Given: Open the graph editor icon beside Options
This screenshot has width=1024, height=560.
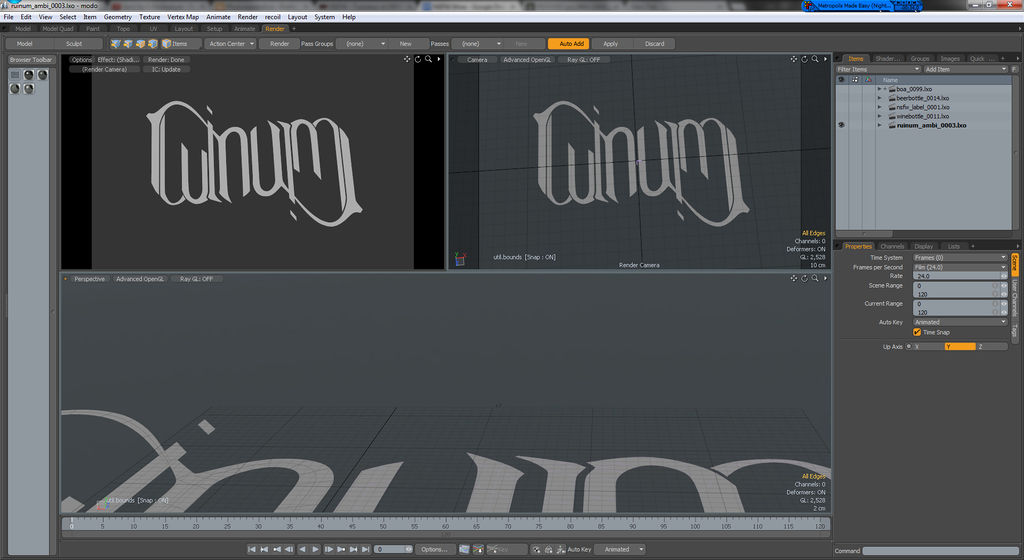Looking at the screenshot, I should tap(464, 550).
